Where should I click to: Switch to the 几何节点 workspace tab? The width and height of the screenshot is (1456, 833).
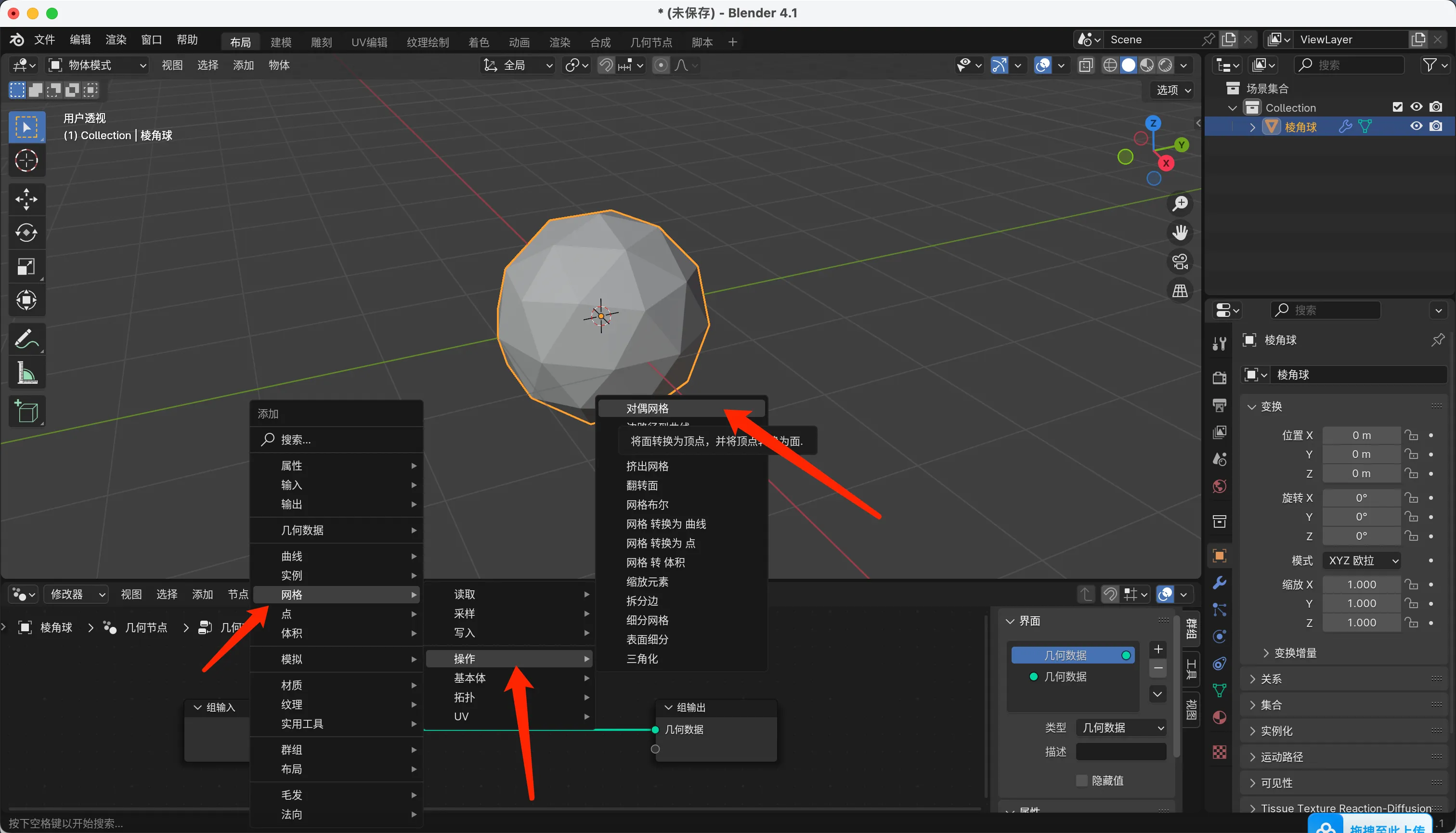point(650,42)
